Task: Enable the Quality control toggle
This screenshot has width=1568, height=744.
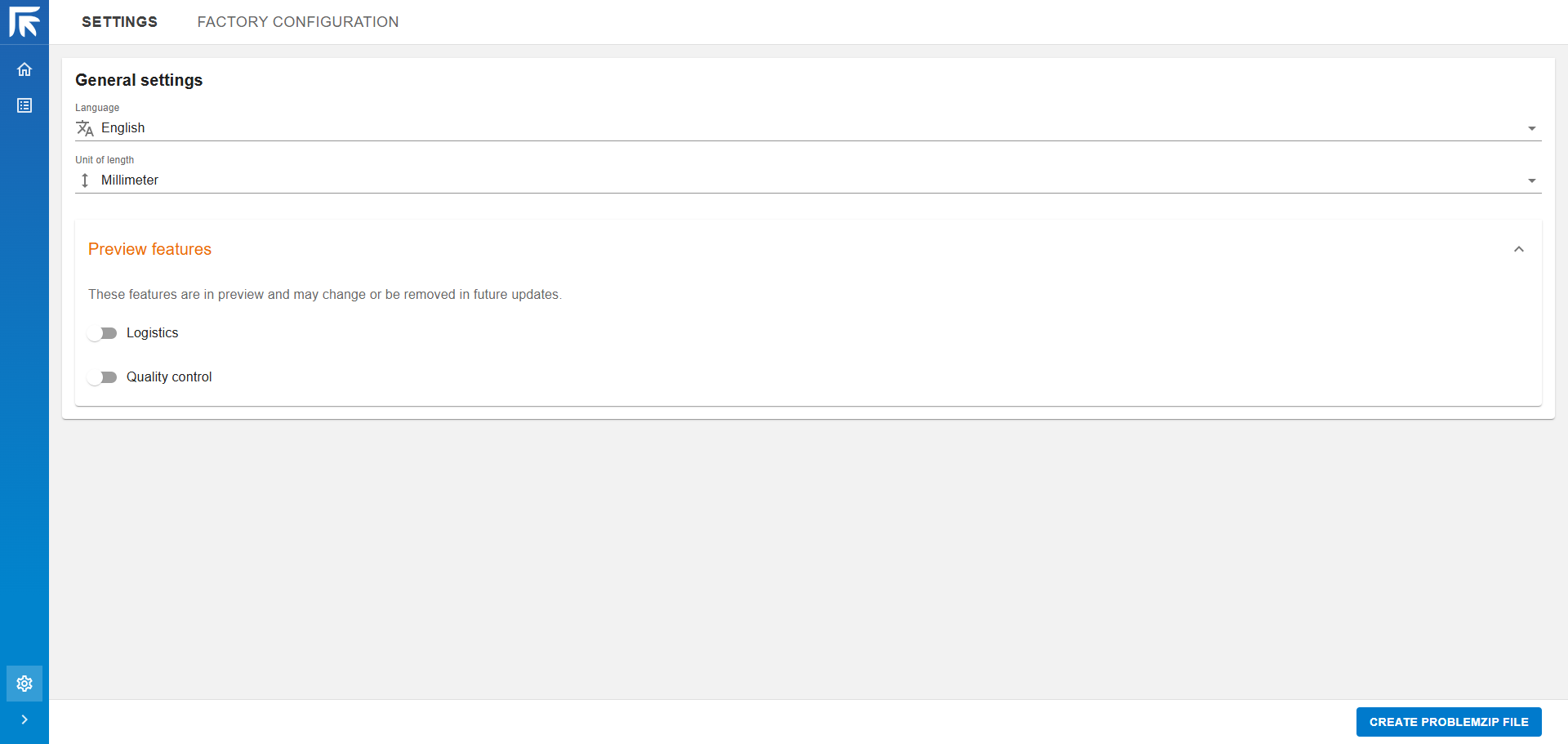Action: 102,377
